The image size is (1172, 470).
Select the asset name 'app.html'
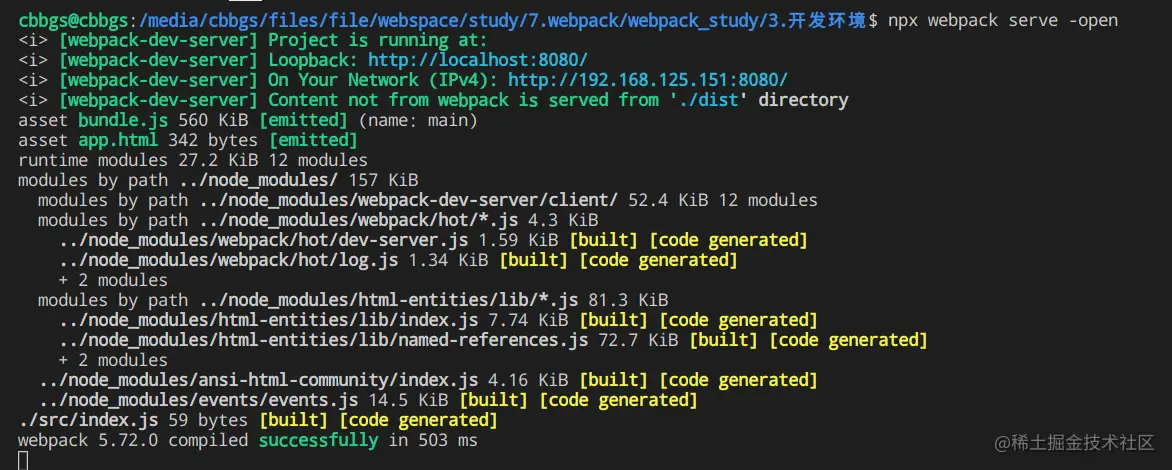tap(118, 140)
